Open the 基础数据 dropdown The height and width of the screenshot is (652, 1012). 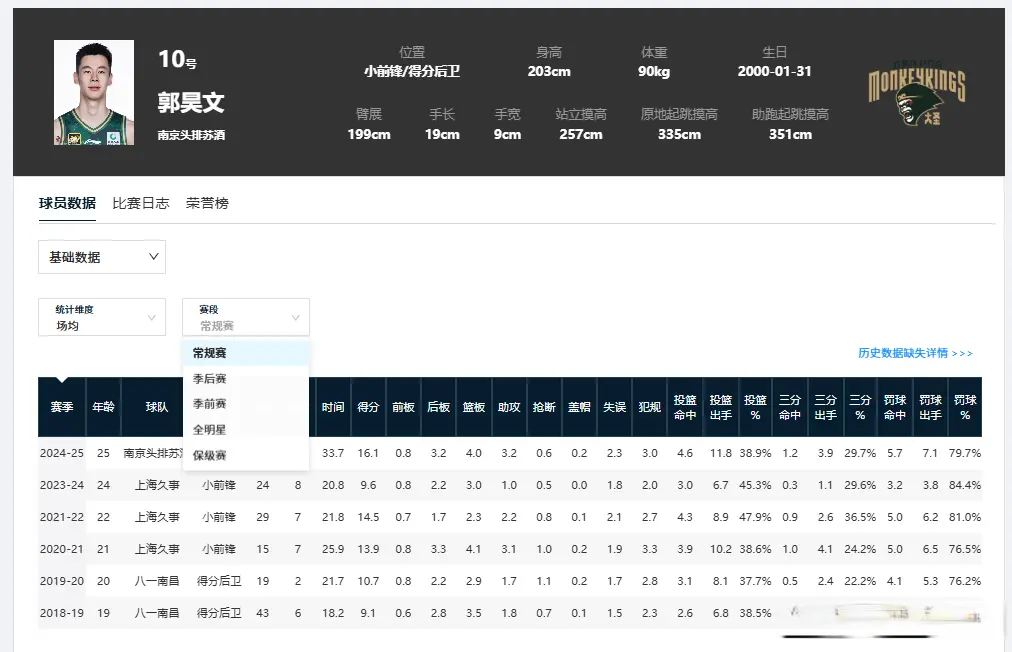point(101,257)
